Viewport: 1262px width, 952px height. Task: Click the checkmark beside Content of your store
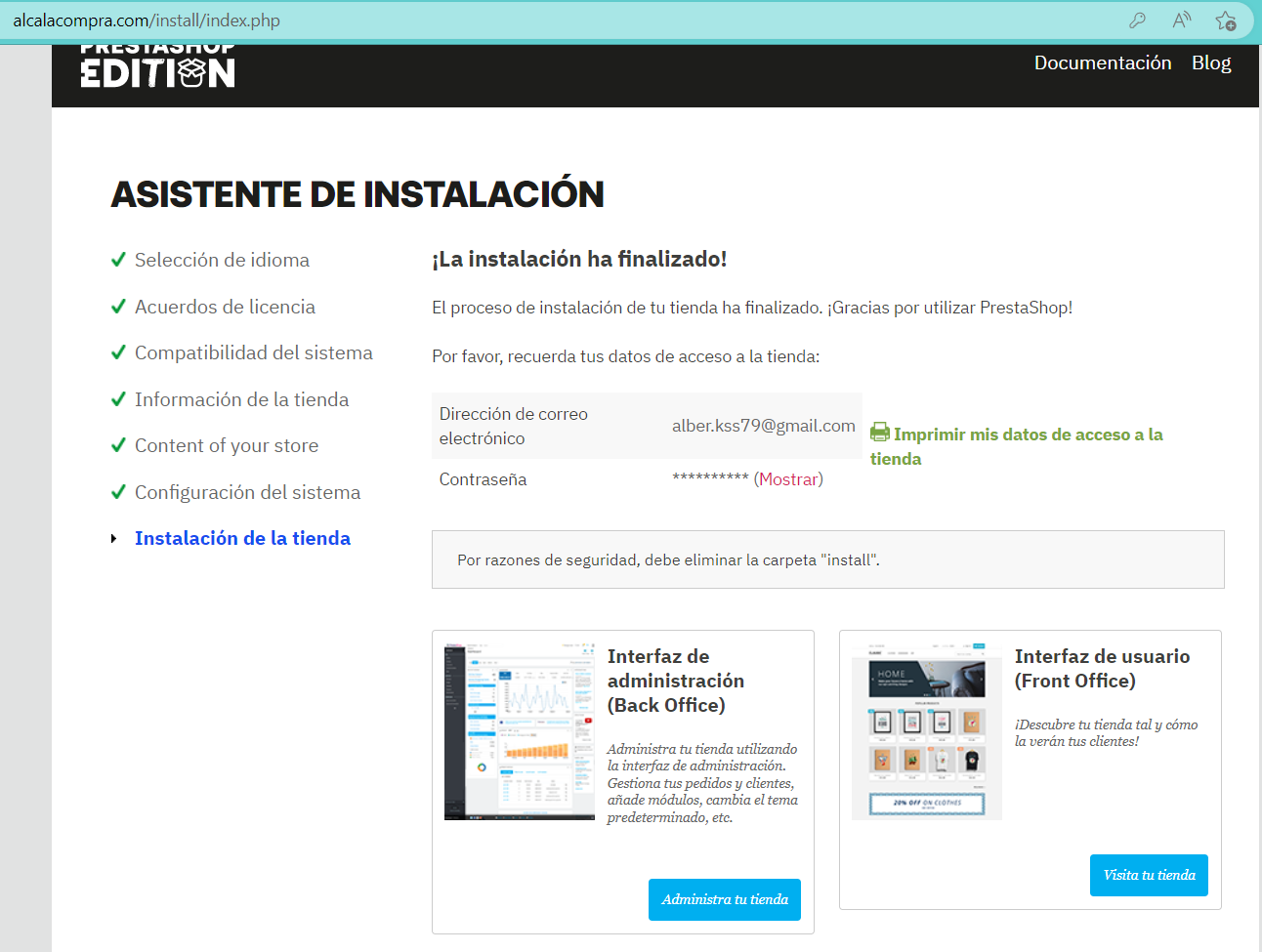point(118,445)
